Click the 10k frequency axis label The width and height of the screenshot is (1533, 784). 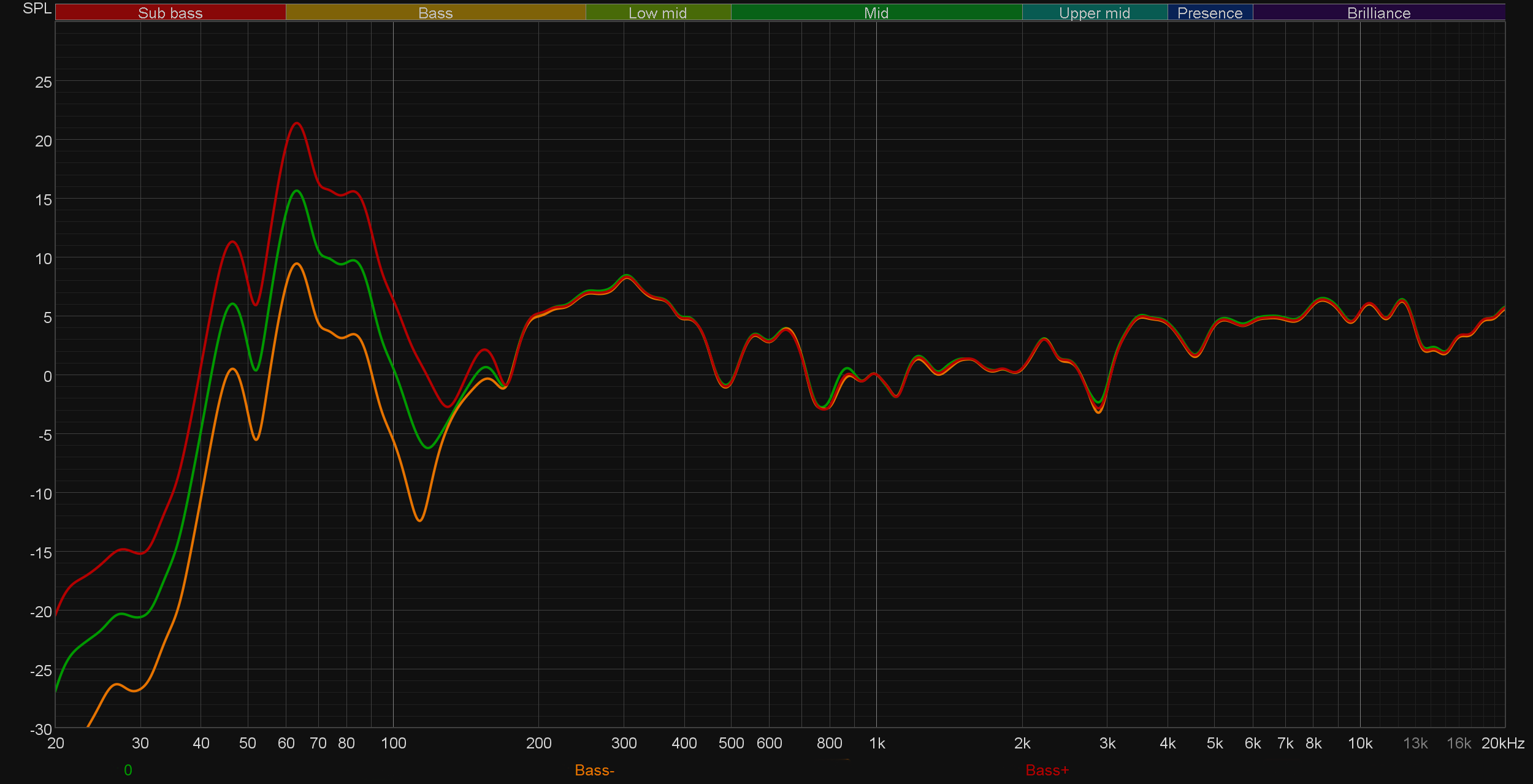(1359, 743)
